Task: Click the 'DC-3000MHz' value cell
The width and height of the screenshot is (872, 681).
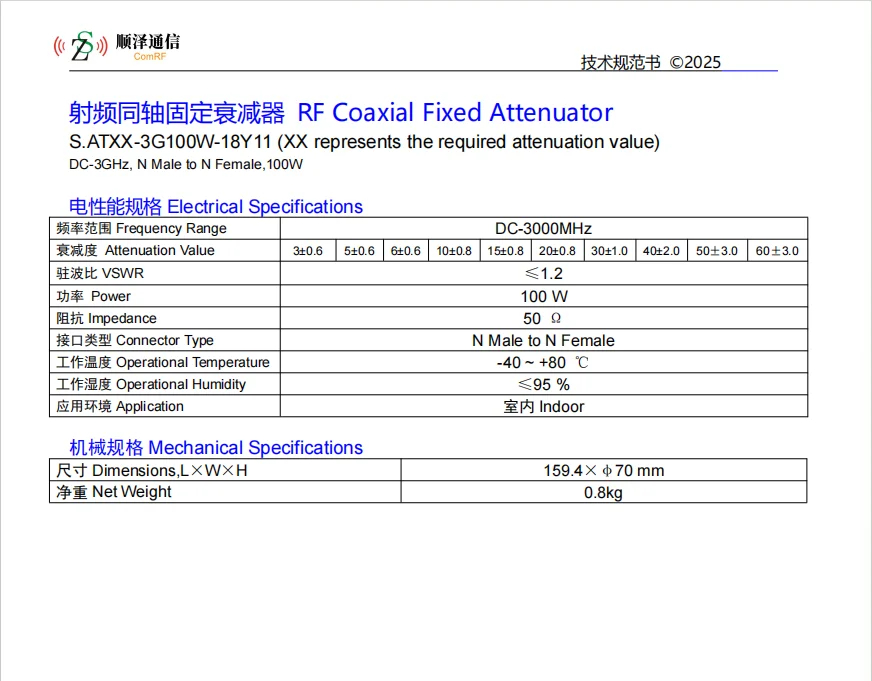Action: pyautogui.click(x=543, y=228)
